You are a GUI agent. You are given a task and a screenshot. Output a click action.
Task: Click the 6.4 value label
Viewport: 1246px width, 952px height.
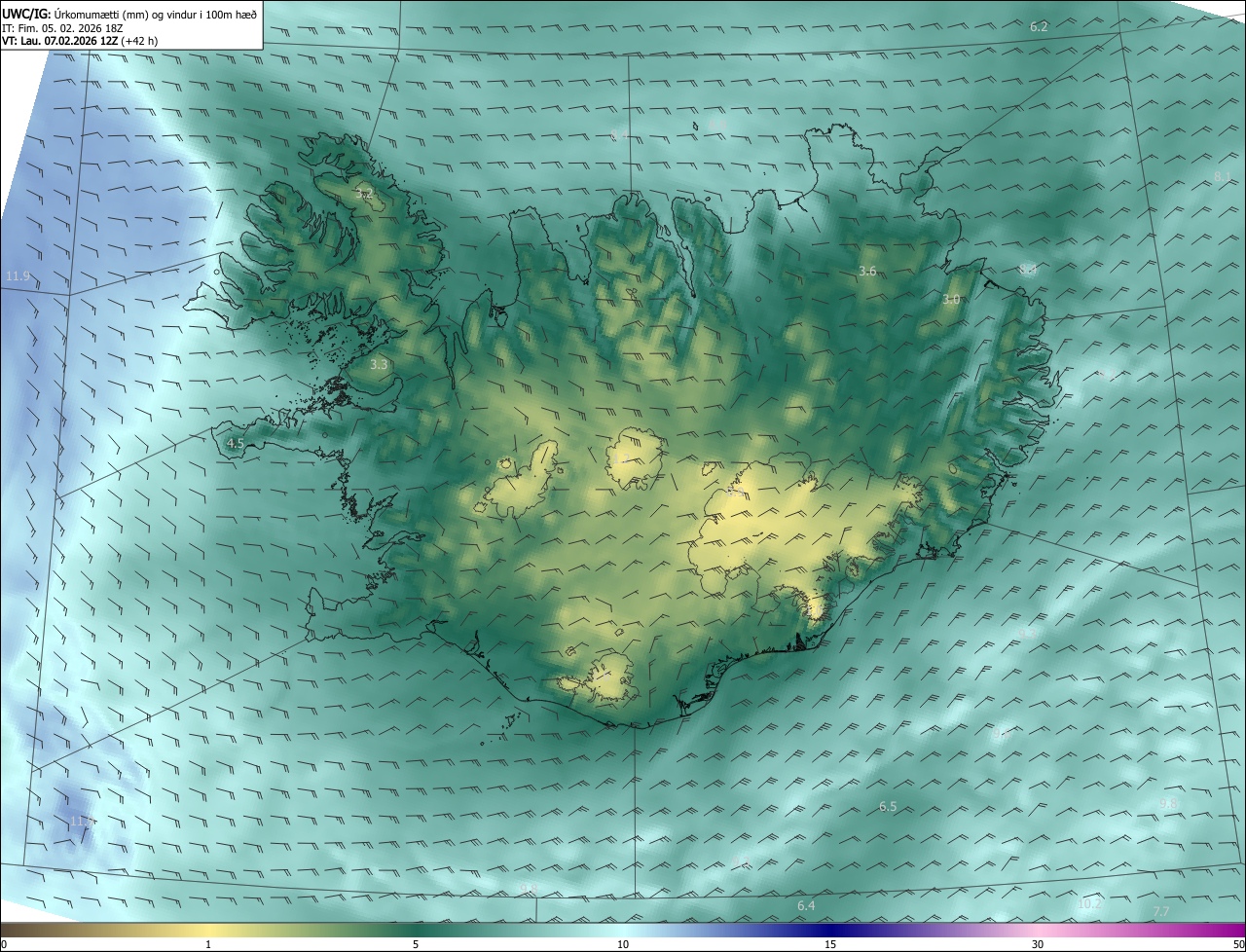tap(806, 906)
